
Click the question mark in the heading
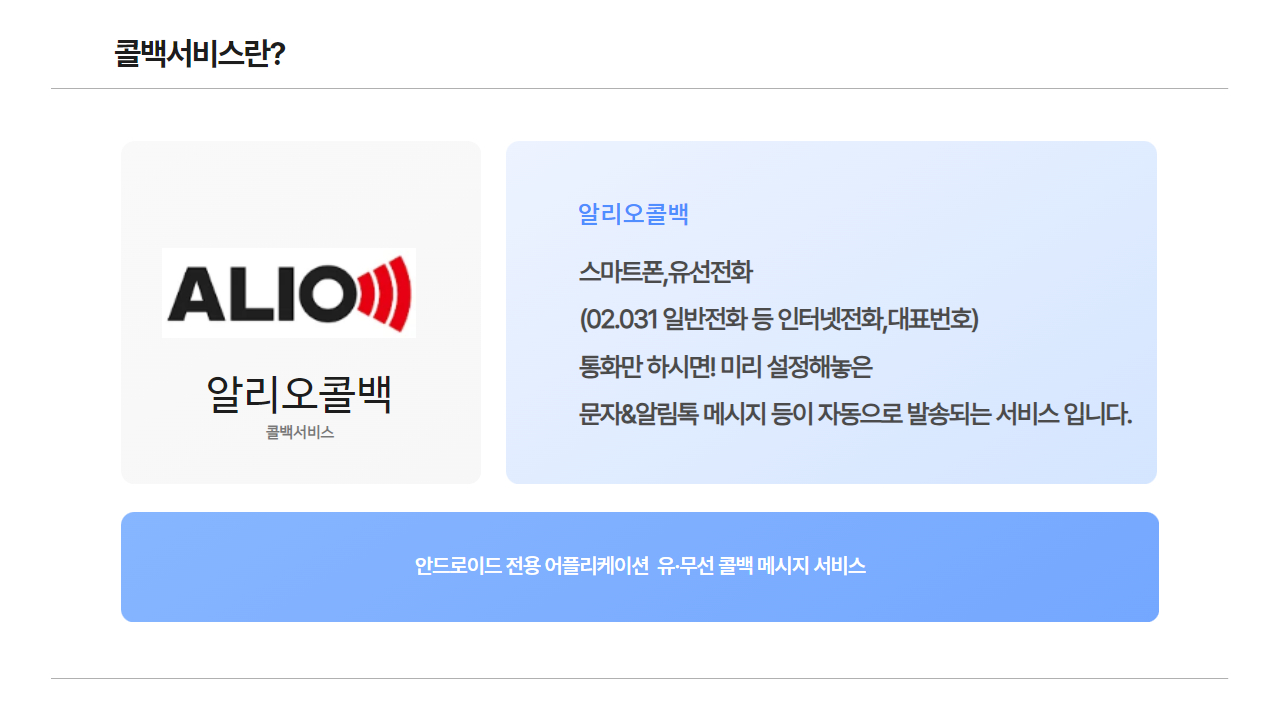pos(278,54)
